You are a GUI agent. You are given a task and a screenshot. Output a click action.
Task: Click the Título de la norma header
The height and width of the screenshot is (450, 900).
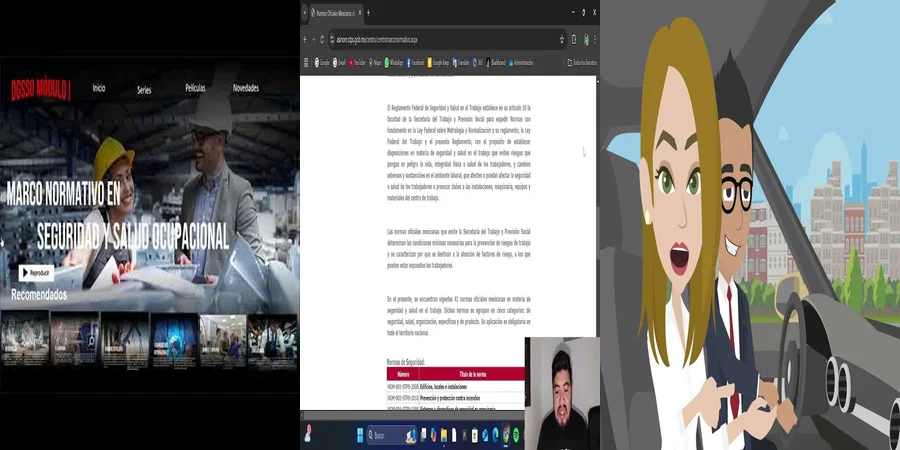pyautogui.click(x=471, y=374)
